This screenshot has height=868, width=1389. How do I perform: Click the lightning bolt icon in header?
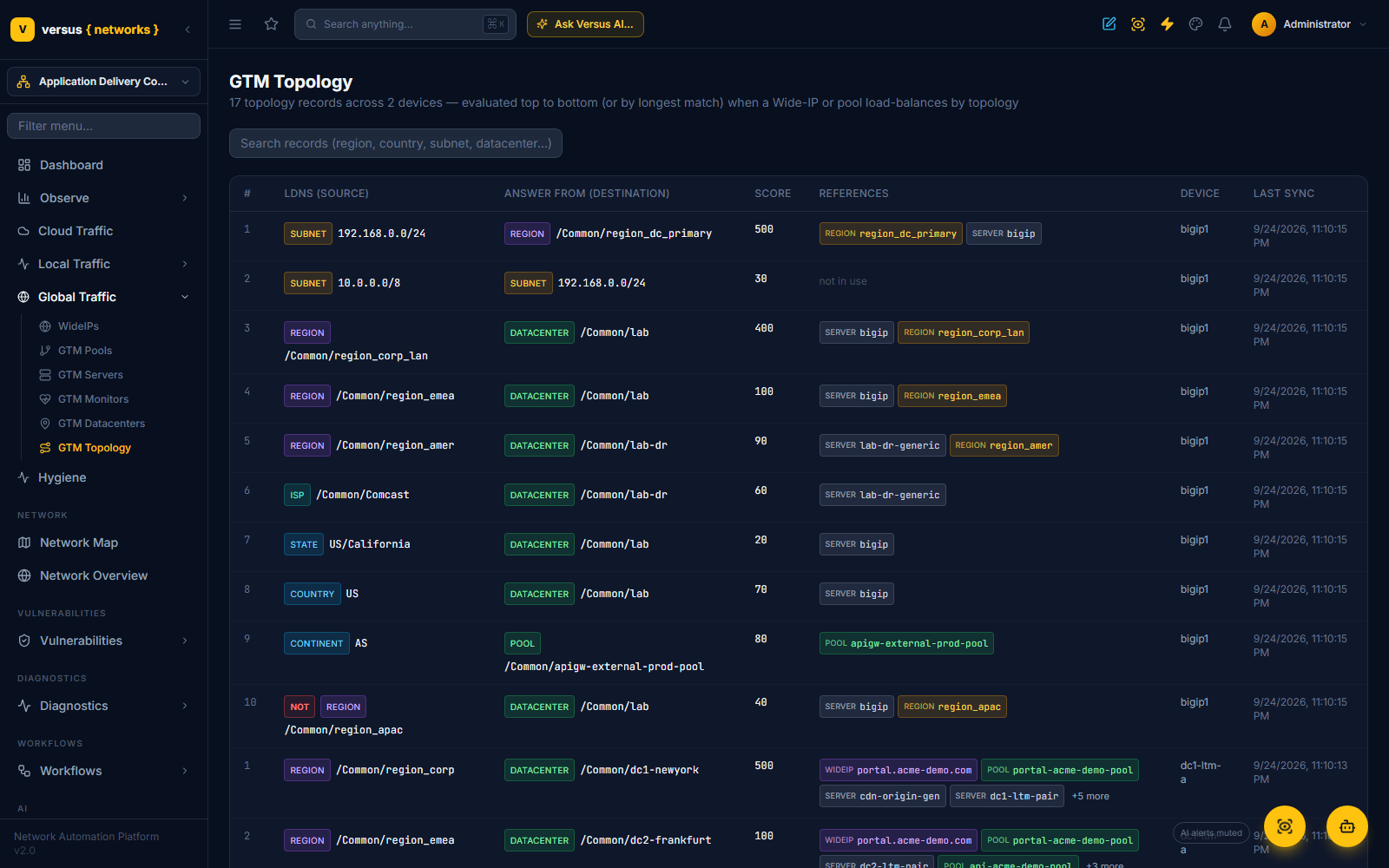coord(1167,24)
